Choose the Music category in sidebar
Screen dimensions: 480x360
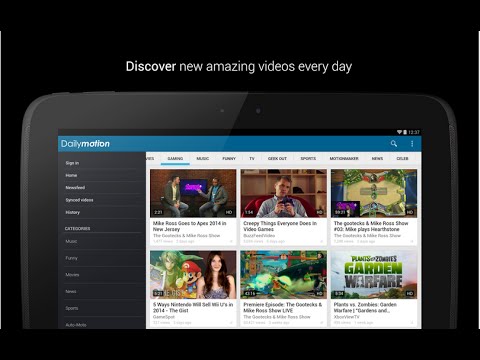pyautogui.click(x=103, y=241)
